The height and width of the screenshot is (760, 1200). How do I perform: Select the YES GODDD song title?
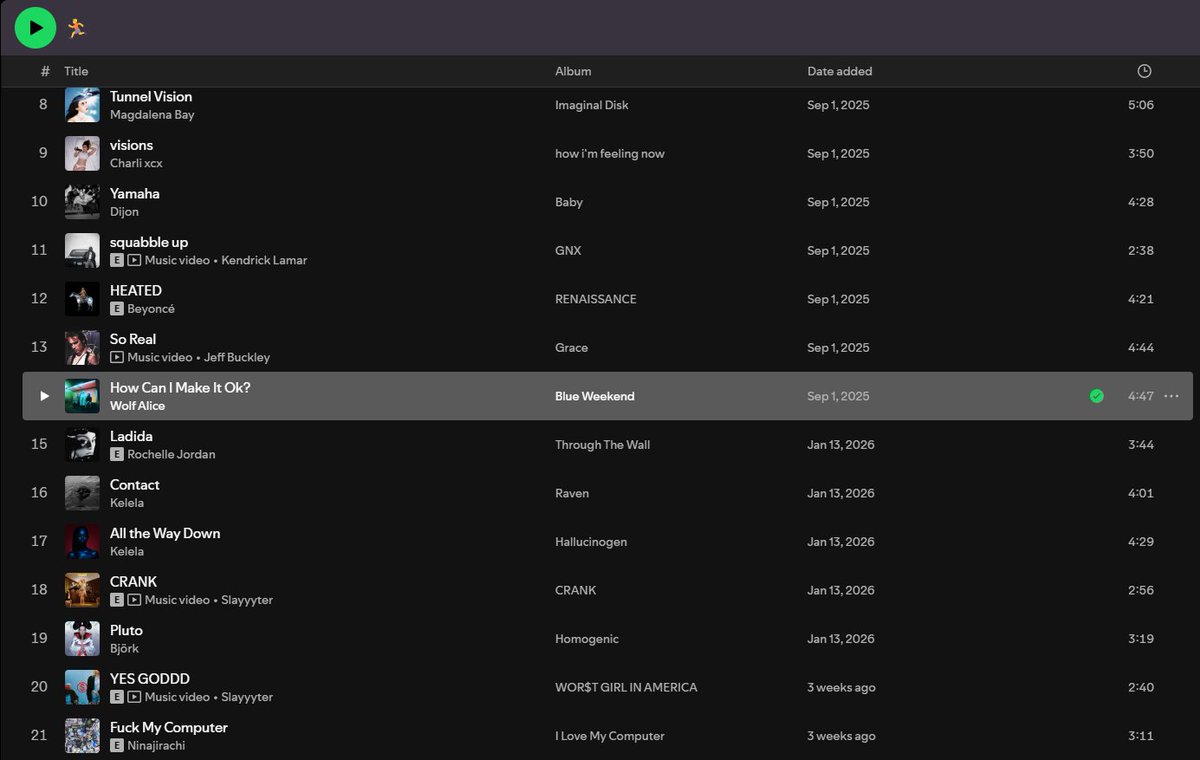tap(150, 678)
